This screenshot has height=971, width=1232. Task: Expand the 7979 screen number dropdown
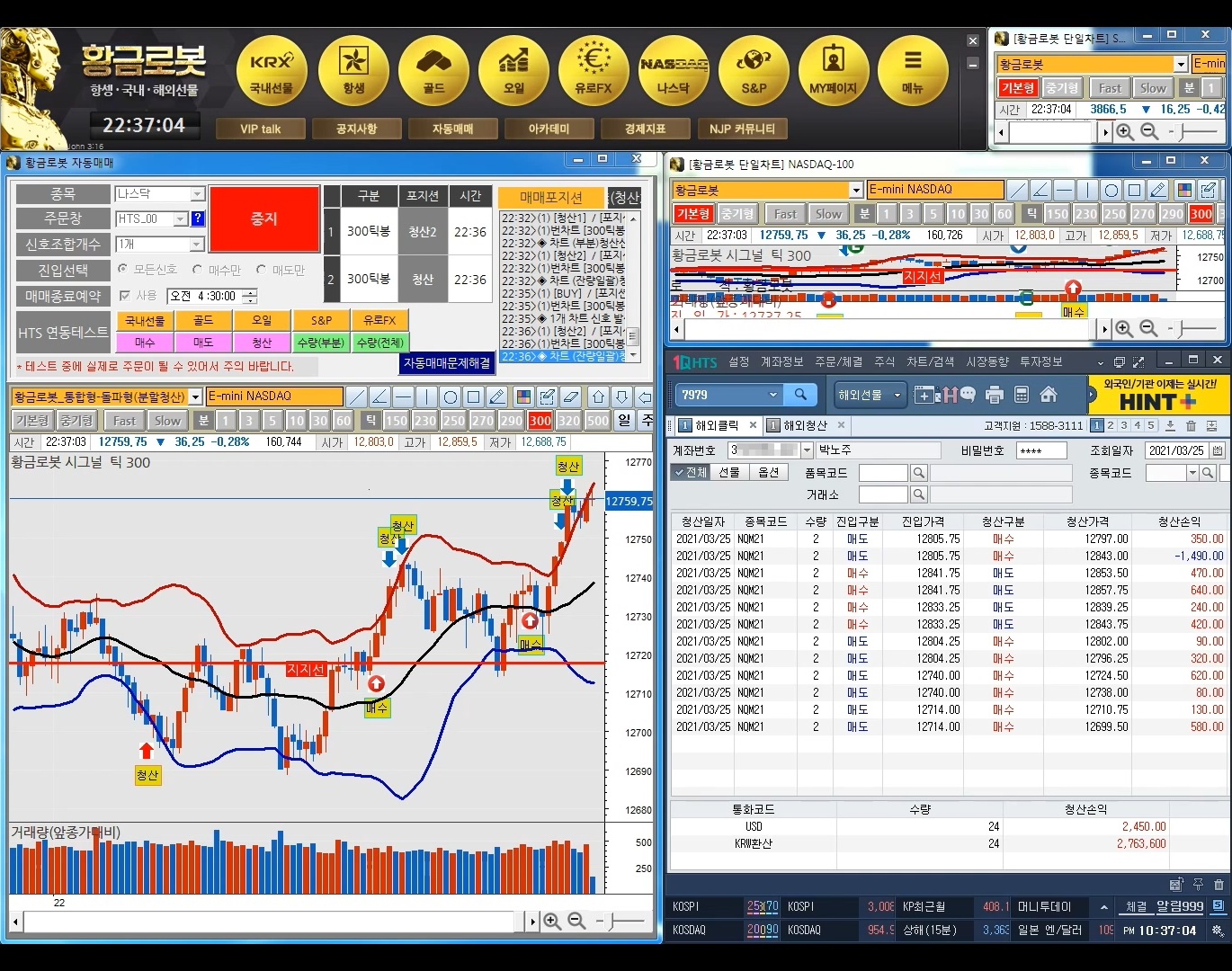[772, 394]
